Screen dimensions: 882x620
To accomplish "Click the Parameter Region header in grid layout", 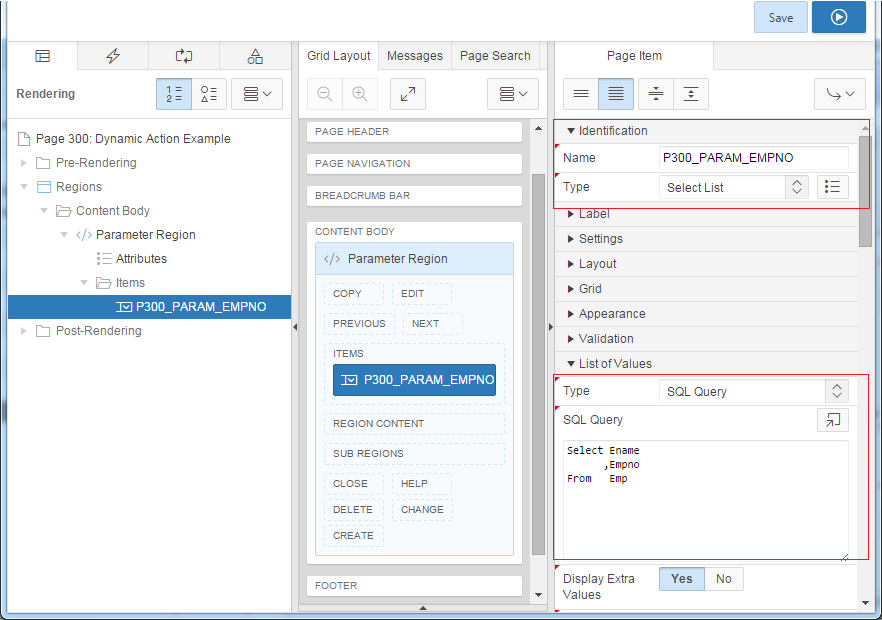I will (x=415, y=259).
